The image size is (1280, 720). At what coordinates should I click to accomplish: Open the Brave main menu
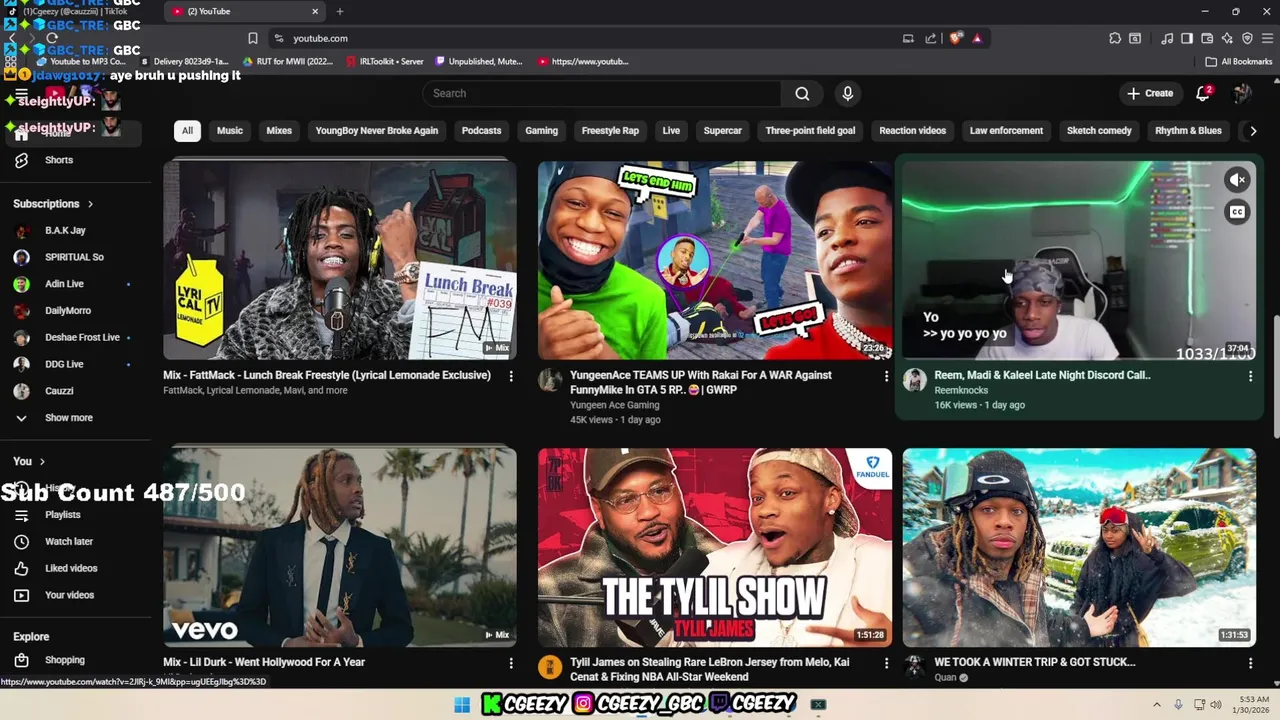[1267, 38]
